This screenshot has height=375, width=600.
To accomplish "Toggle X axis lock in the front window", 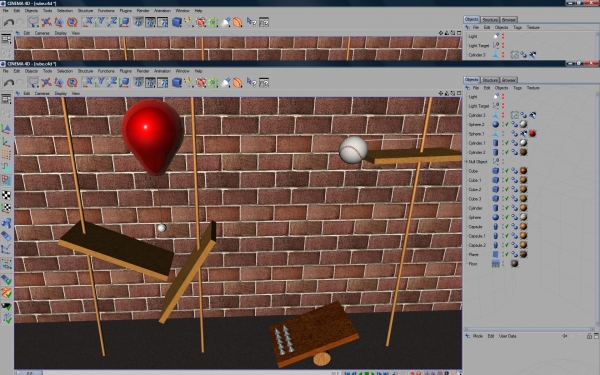I will [88, 82].
